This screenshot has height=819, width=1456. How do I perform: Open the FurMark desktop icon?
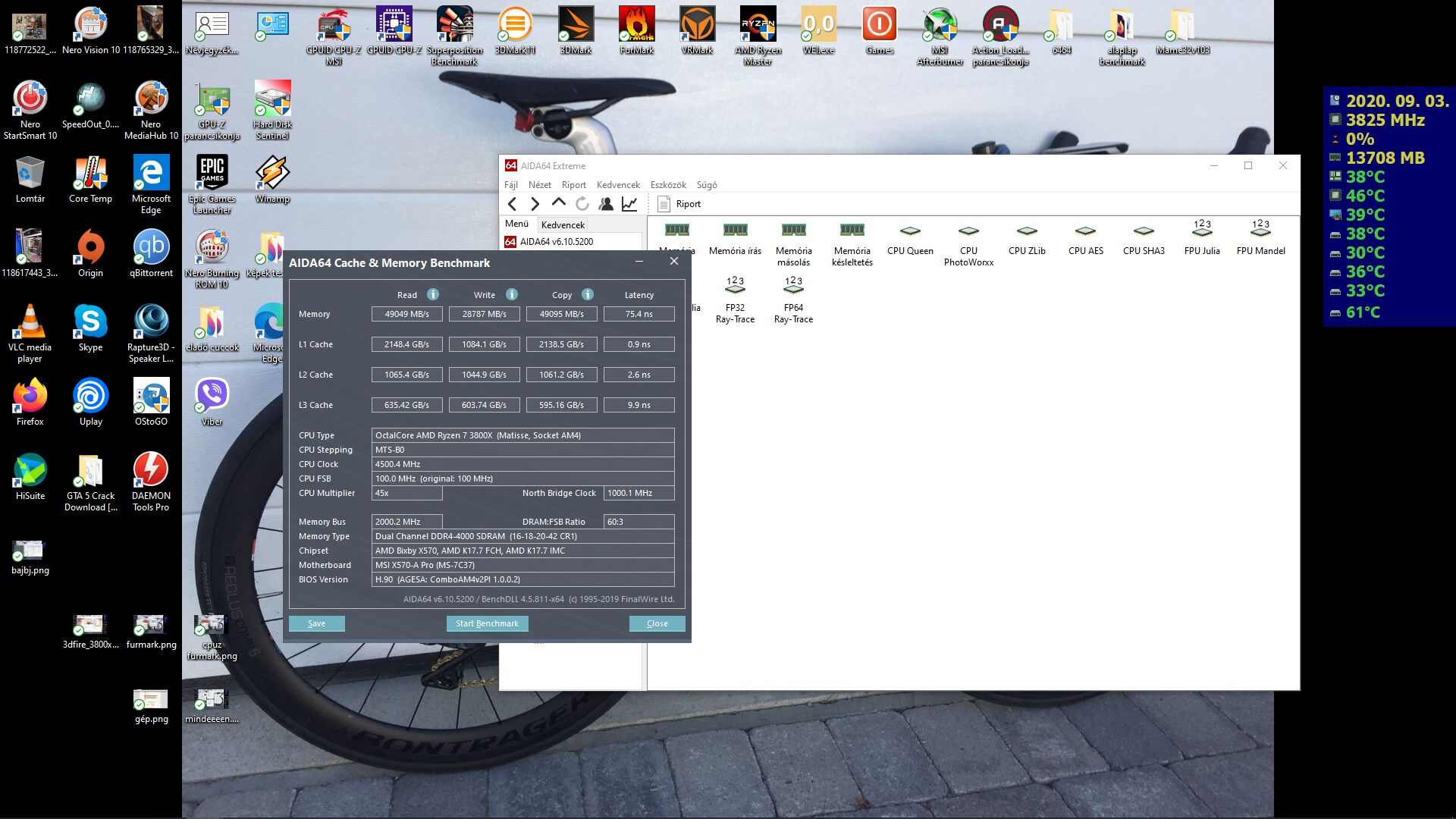pyautogui.click(x=636, y=30)
